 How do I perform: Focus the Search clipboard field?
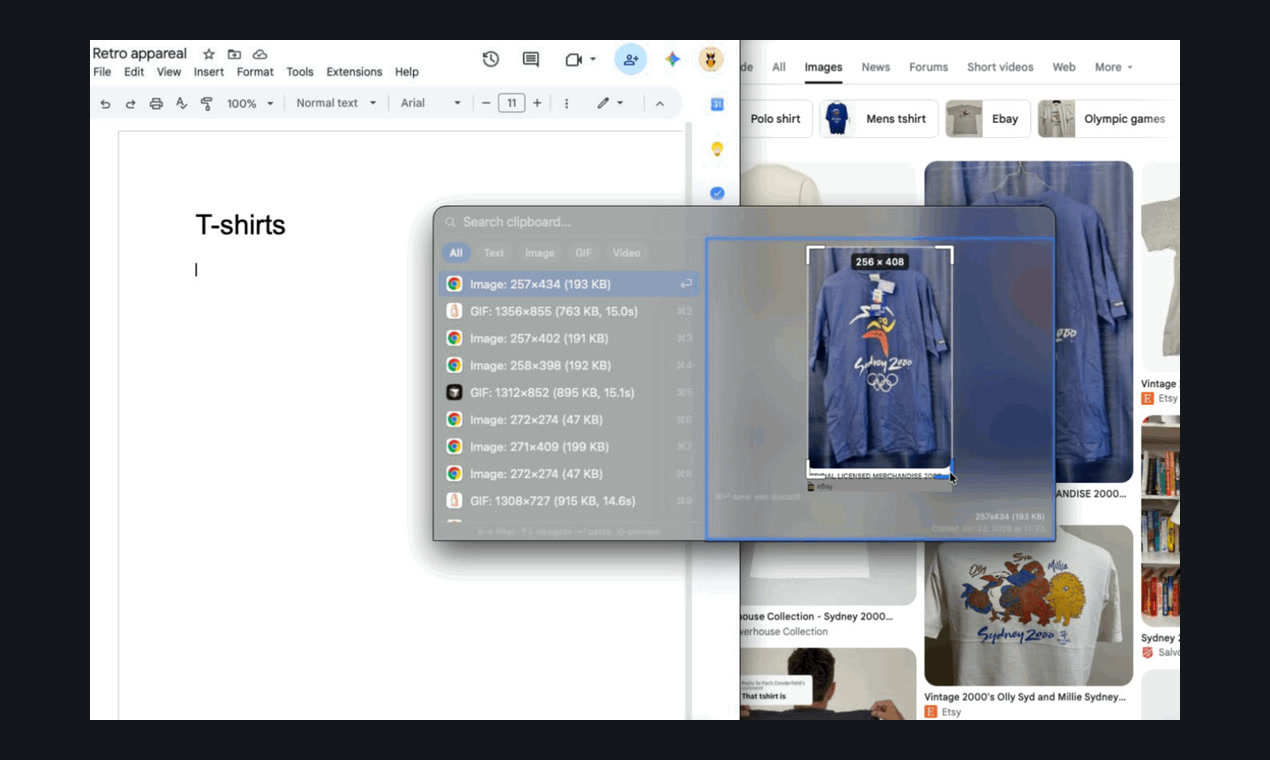click(744, 222)
